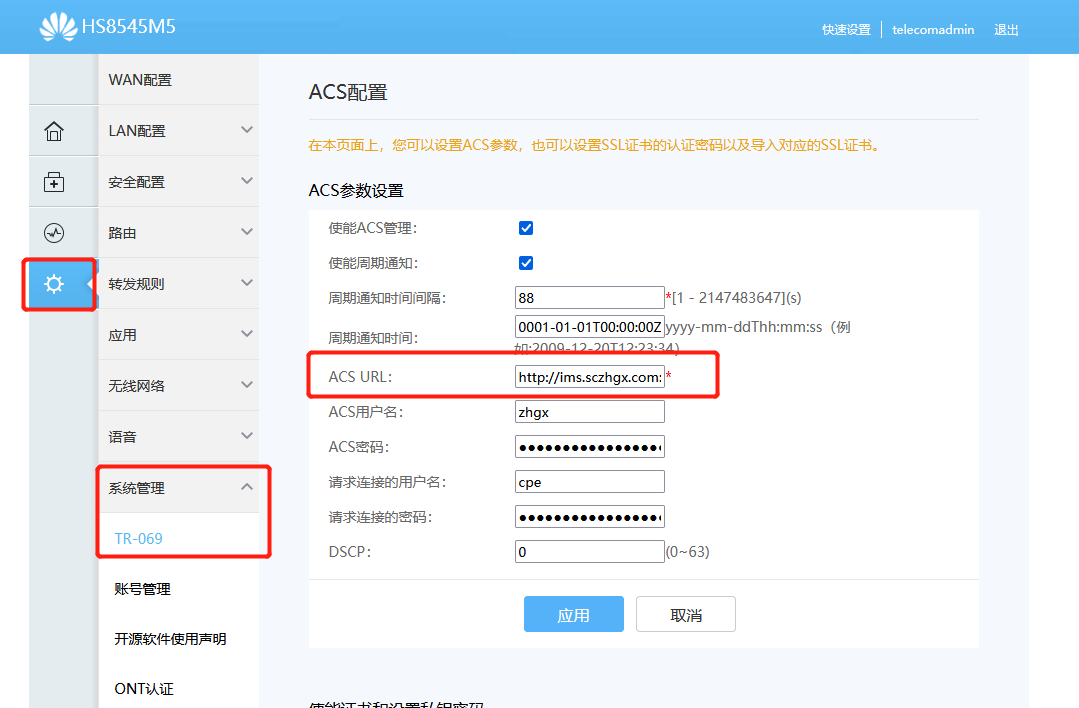1079x708 pixels.
Task: Click the 应用 apply button
Action: pyautogui.click(x=573, y=615)
